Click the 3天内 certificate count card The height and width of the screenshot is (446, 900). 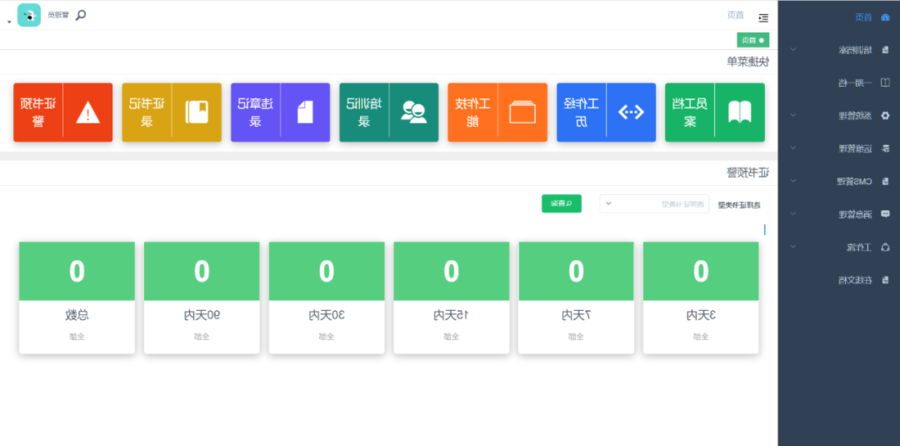700,297
